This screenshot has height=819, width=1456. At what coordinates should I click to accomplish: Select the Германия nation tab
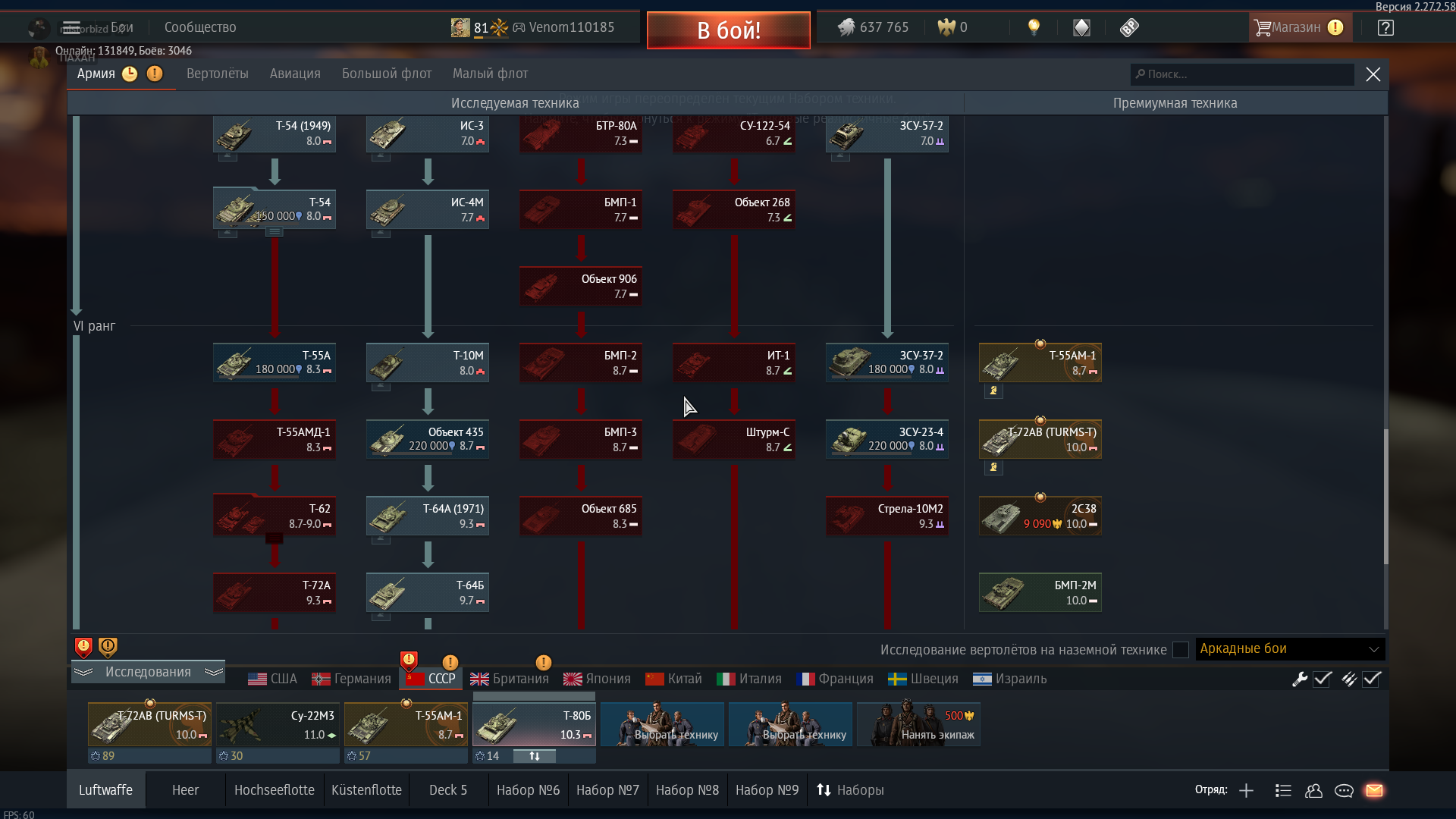(351, 679)
